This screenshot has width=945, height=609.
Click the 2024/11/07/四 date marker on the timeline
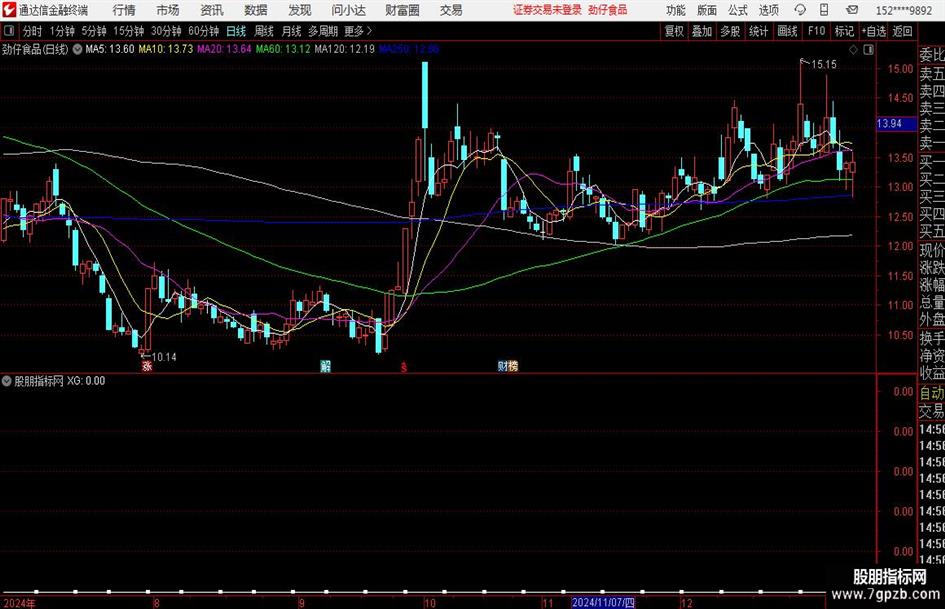pyautogui.click(x=603, y=602)
